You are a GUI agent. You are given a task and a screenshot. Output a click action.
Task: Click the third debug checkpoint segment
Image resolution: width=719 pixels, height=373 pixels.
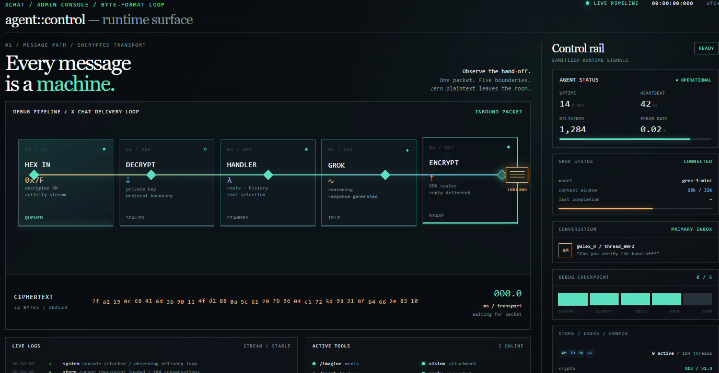tap(635, 299)
